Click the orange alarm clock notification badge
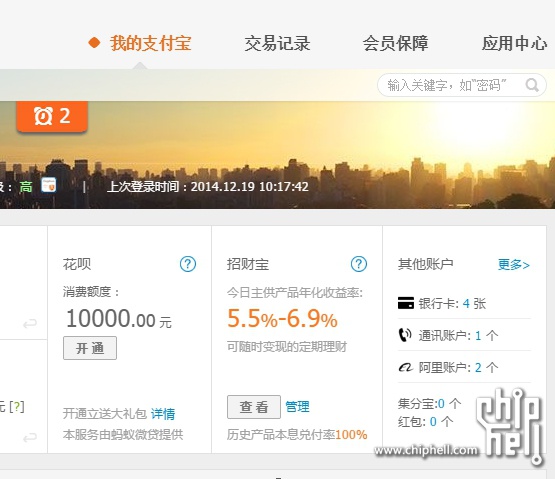The width and height of the screenshot is (555, 479). tap(52, 116)
